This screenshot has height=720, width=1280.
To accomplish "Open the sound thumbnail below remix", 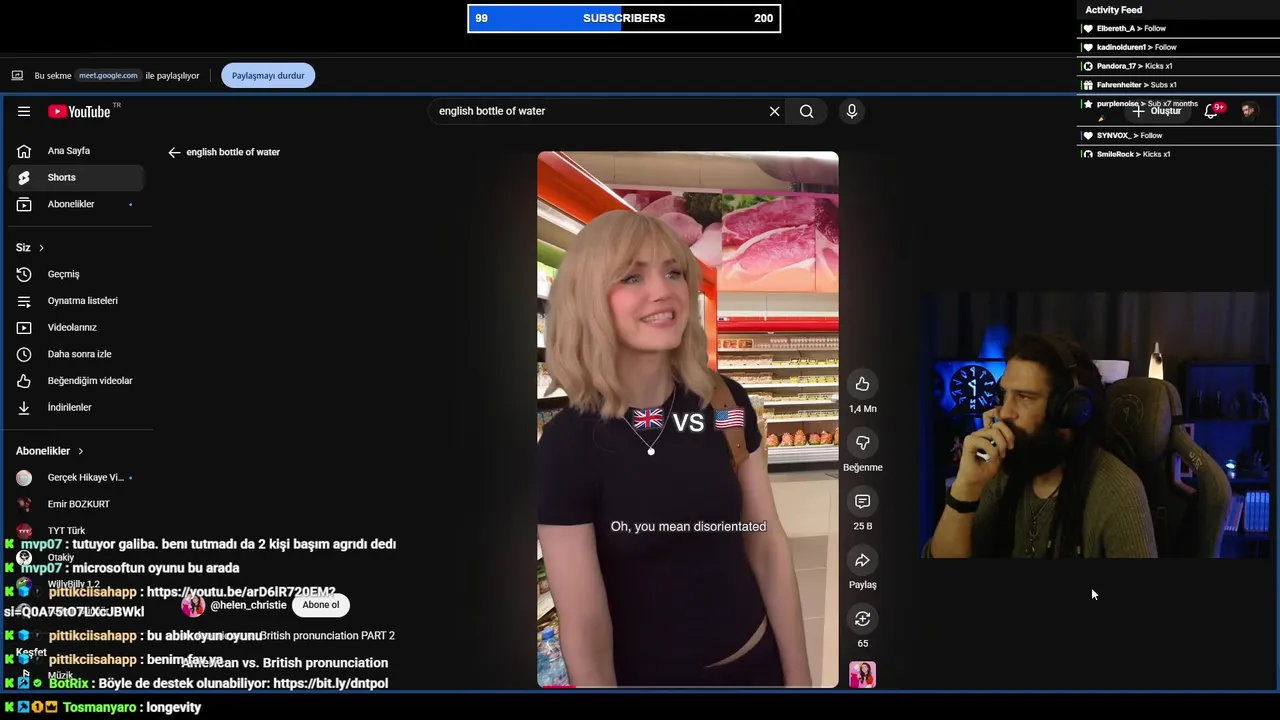I will click(862, 675).
